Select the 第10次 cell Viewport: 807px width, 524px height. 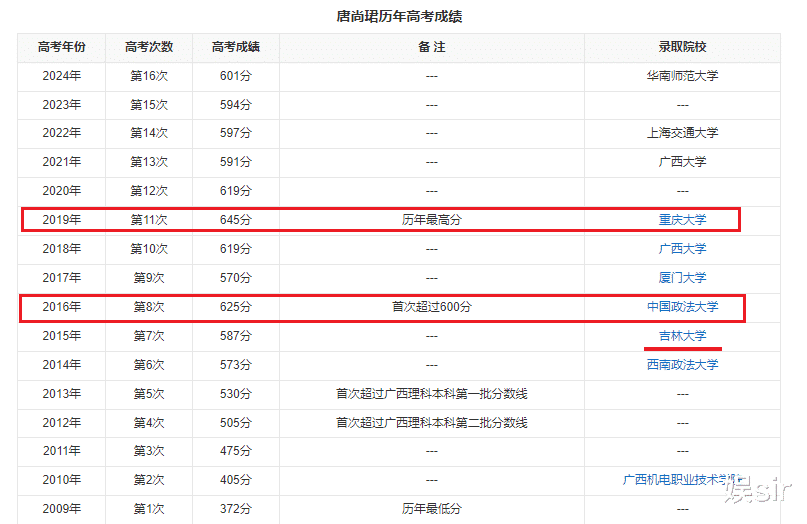tap(149, 249)
